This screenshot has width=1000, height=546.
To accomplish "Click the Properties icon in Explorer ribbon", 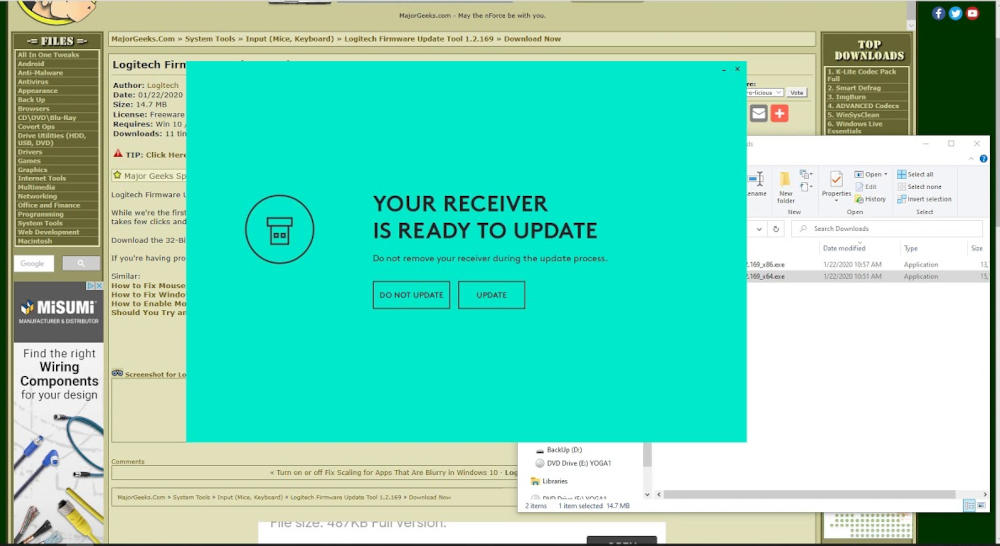I will click(836, 179).
